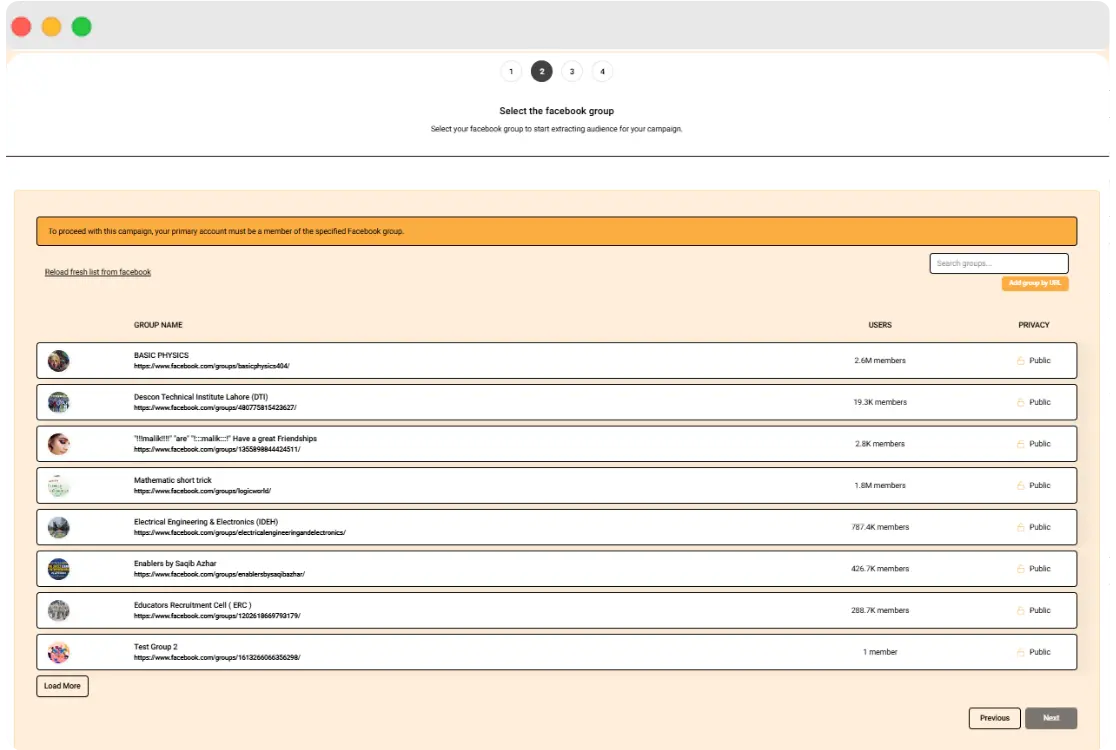The height and width of the screenshot is (750, 1116).
Task: Click the basicphysics404 group URL
Action: tap(211, 366)
